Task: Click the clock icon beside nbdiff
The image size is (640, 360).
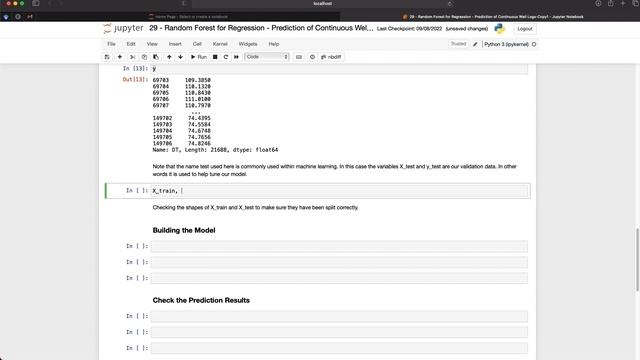Action: (312, 57)
